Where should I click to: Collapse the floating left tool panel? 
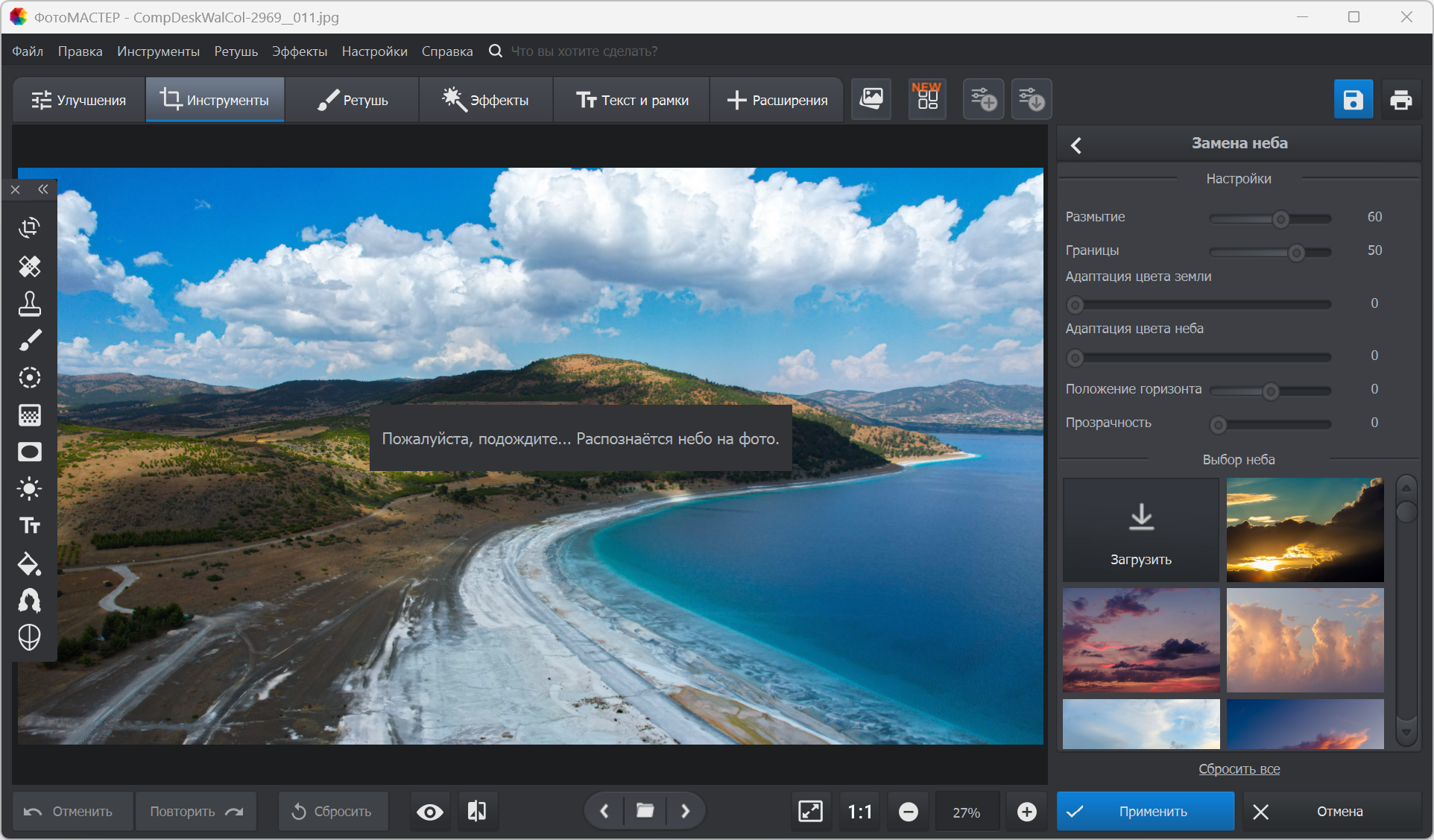43,189
